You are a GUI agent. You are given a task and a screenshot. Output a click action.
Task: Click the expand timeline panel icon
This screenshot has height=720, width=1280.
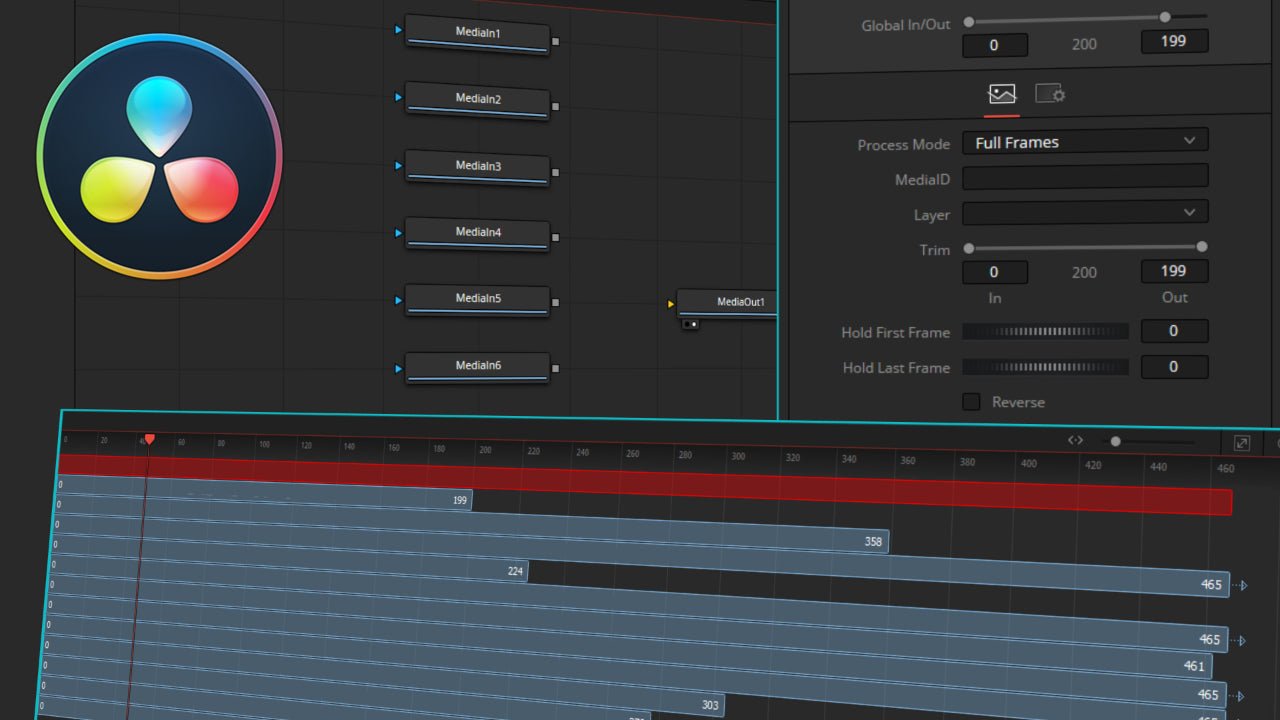[1241, 443]
